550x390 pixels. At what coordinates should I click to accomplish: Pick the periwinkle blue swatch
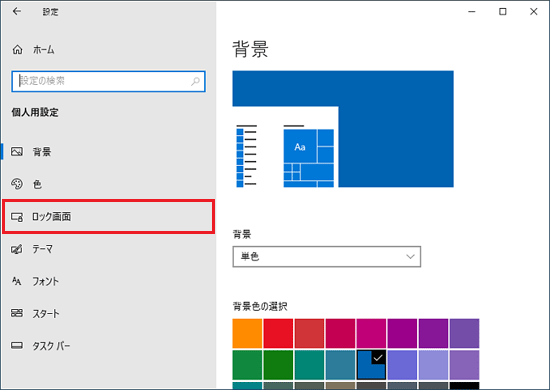tap(402, 365)
